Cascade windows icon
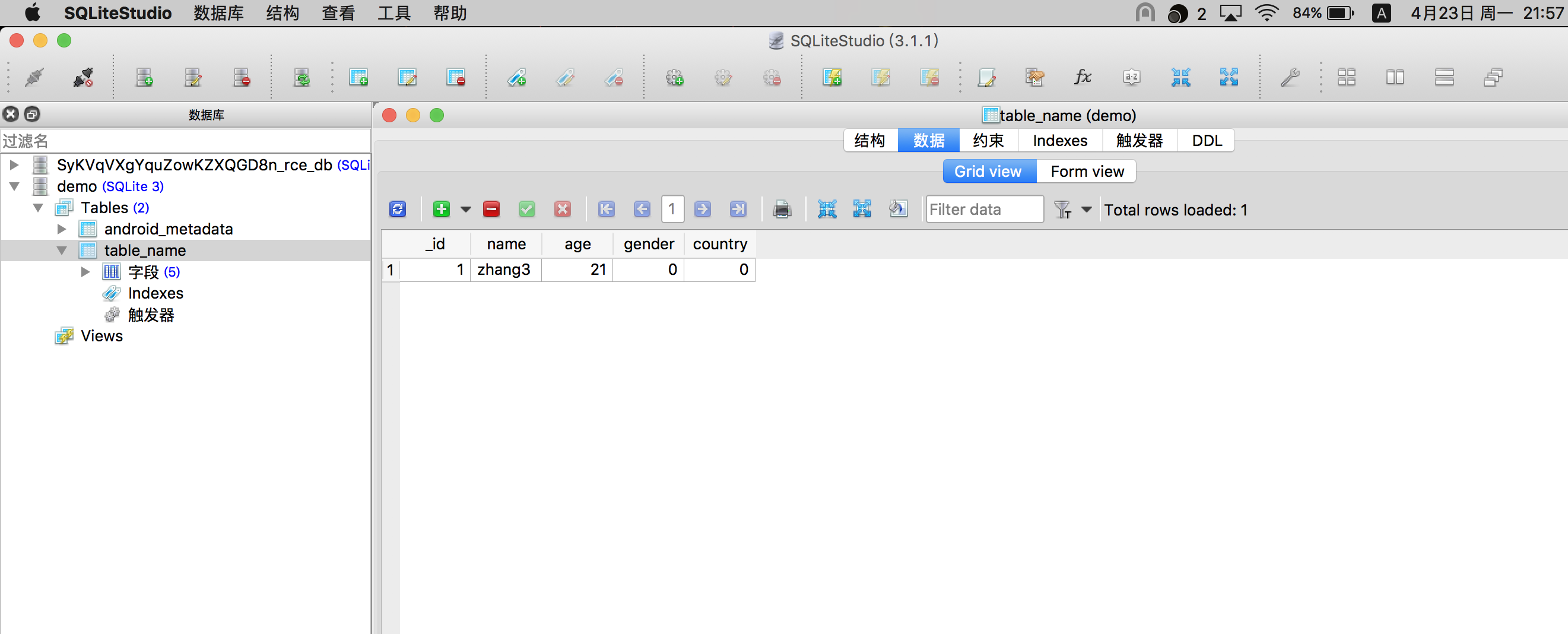1568x634 pixels. [x=1493, y=77]
